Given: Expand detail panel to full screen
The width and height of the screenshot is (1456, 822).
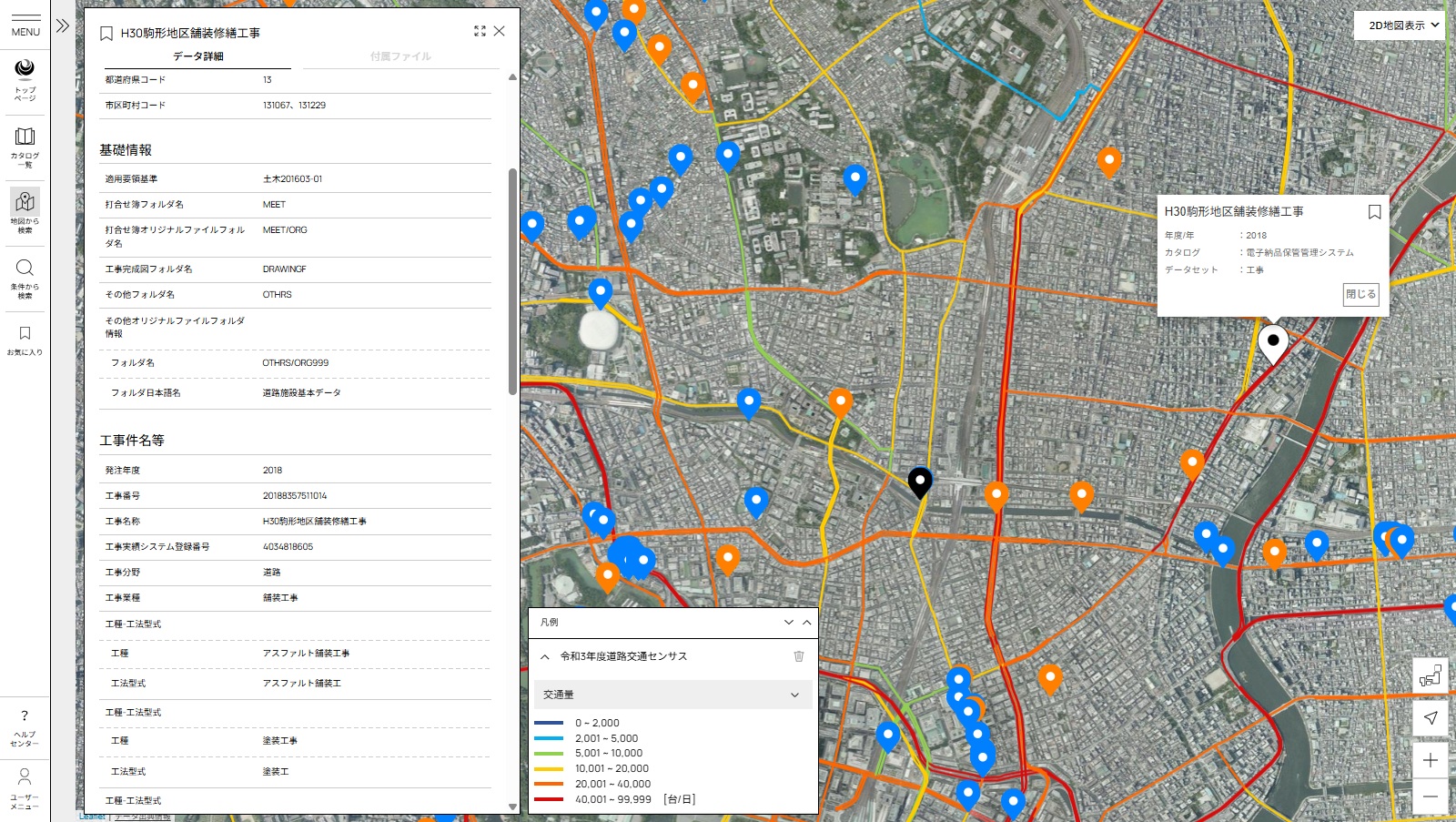Looking at the screenshot, I should point(480,31).
